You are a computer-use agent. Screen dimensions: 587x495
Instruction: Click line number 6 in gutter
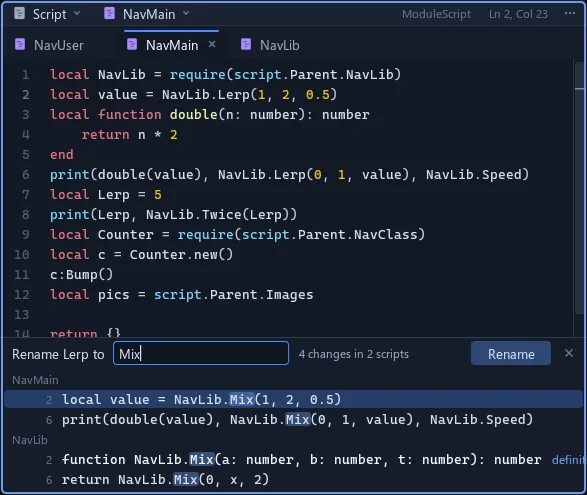(x=25, y=174)
